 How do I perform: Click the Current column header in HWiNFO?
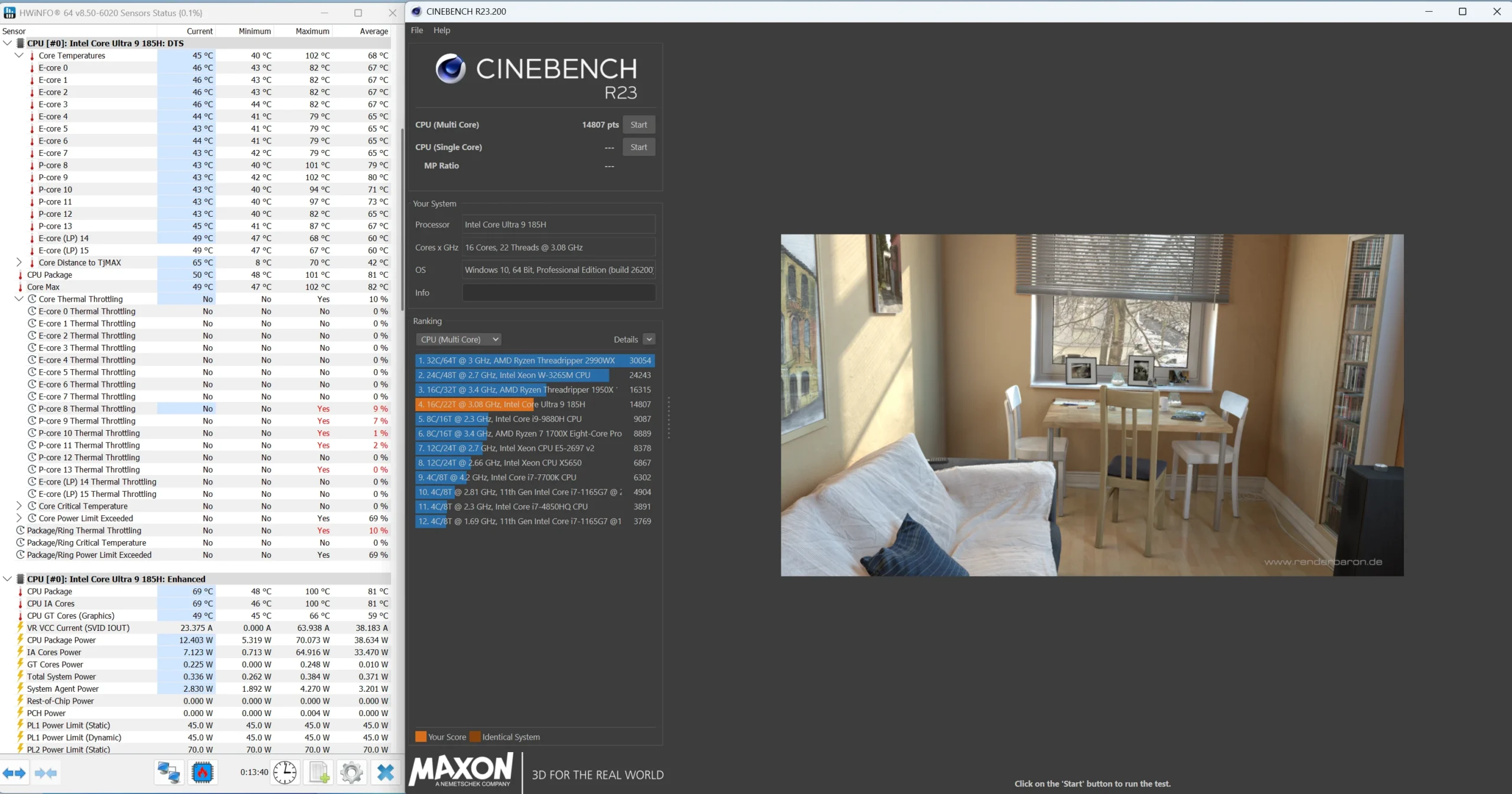pos(187,31)
